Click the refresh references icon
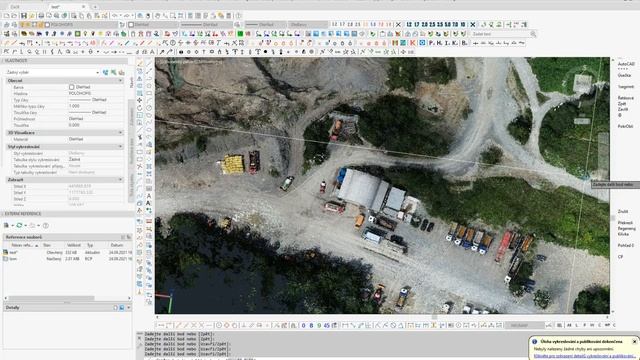 [x=19, y=225]
